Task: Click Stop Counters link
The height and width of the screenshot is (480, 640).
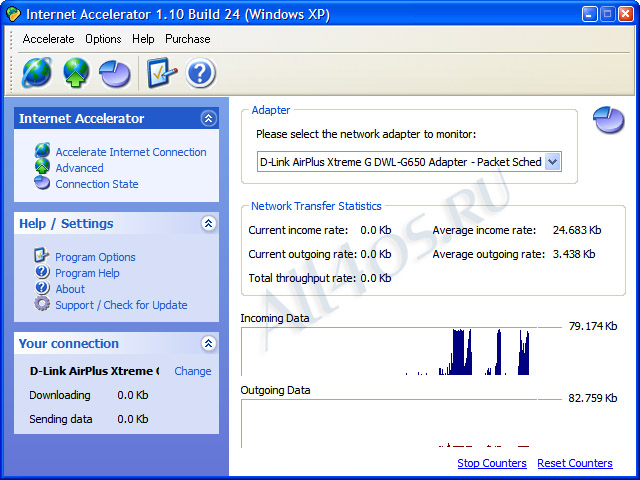Action: tap(492, 463)
